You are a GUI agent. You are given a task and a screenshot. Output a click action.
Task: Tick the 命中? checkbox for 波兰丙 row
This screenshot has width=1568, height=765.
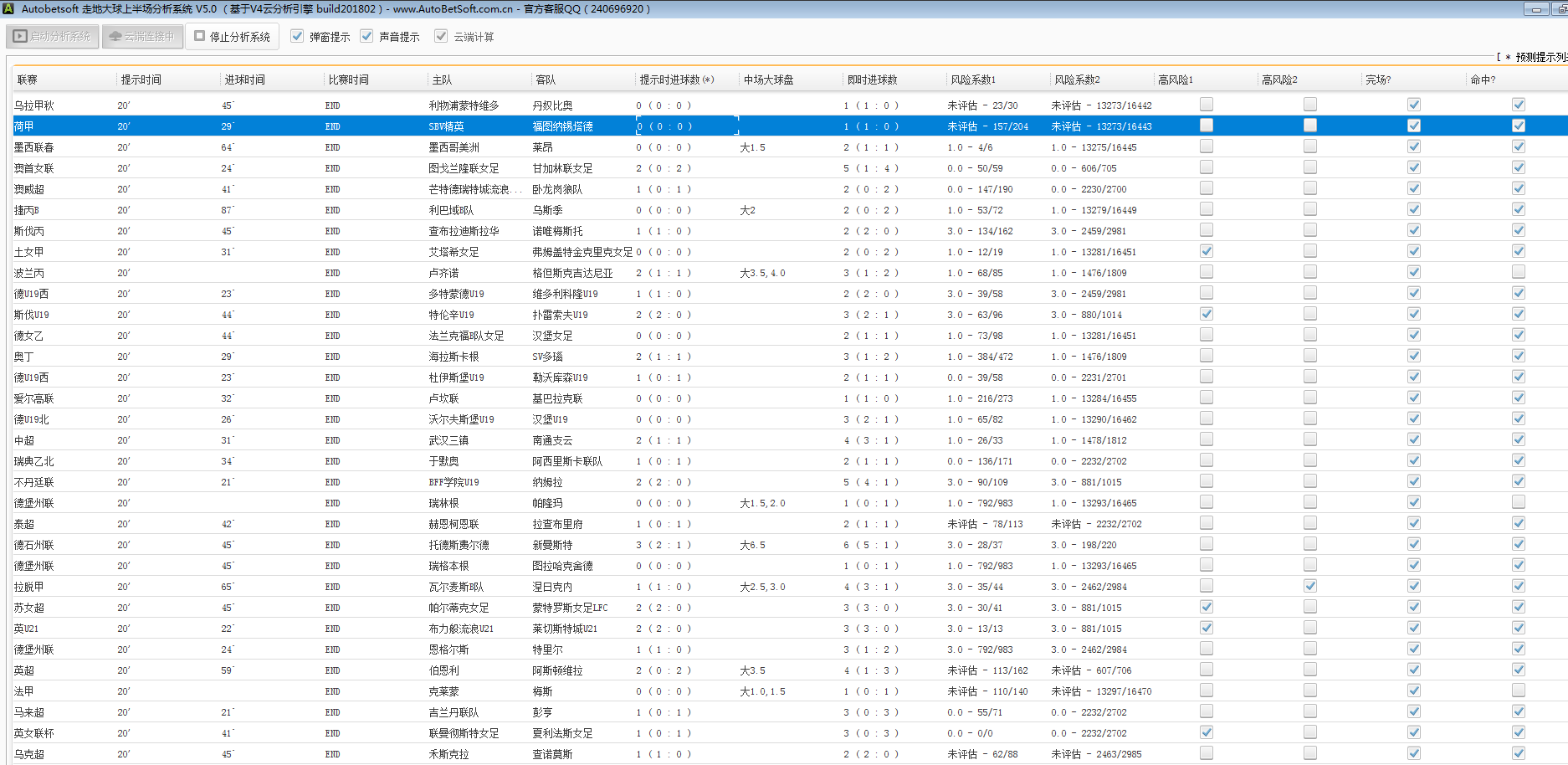tap(1518, 272)
